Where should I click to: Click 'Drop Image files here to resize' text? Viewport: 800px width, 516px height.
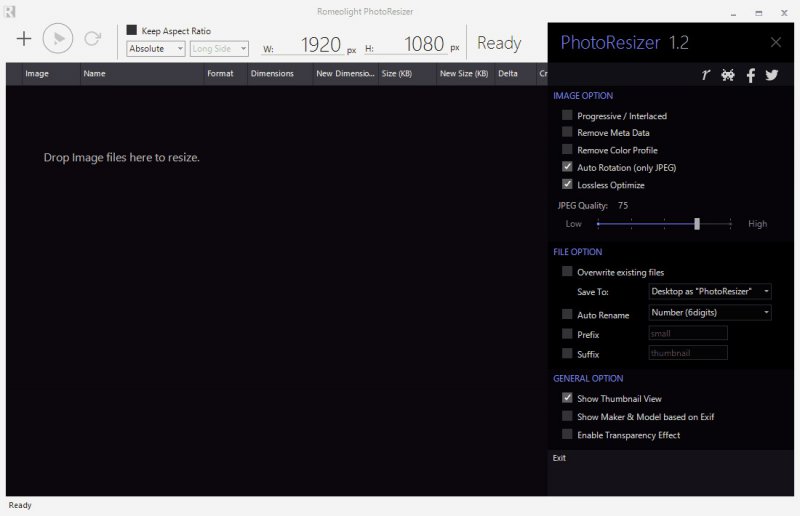121,157
